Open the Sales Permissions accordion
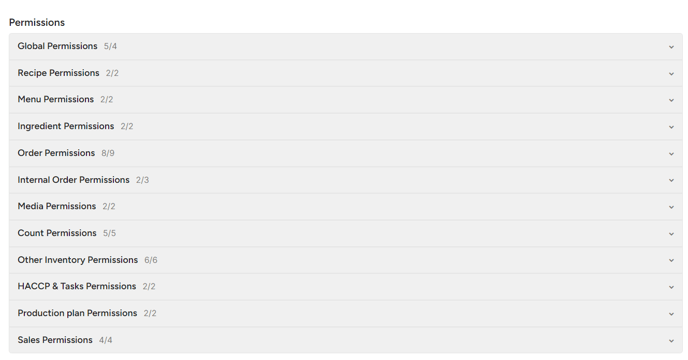688x360 pixels. 346,340
